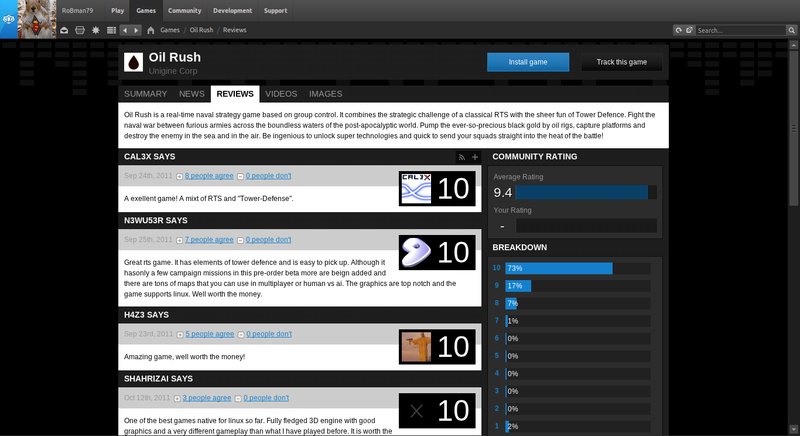Switch to the NEWS tab
The image size is (800, 436).
coord(191,94)
